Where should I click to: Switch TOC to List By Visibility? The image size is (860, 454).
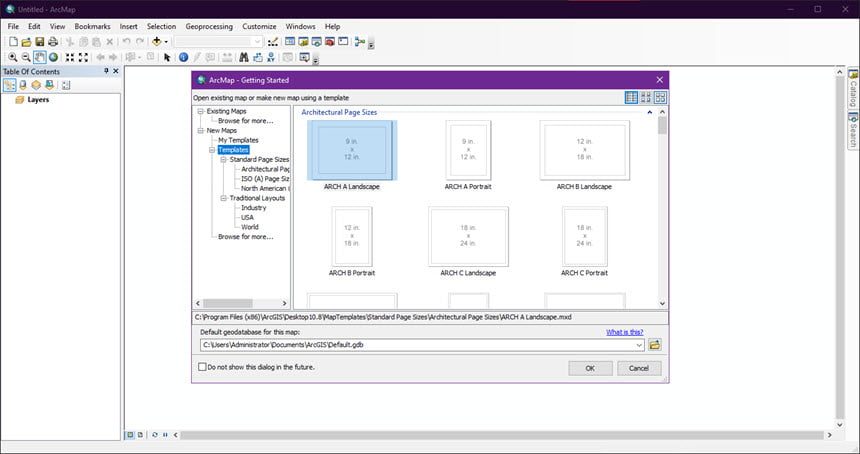[x=36, y=85]
